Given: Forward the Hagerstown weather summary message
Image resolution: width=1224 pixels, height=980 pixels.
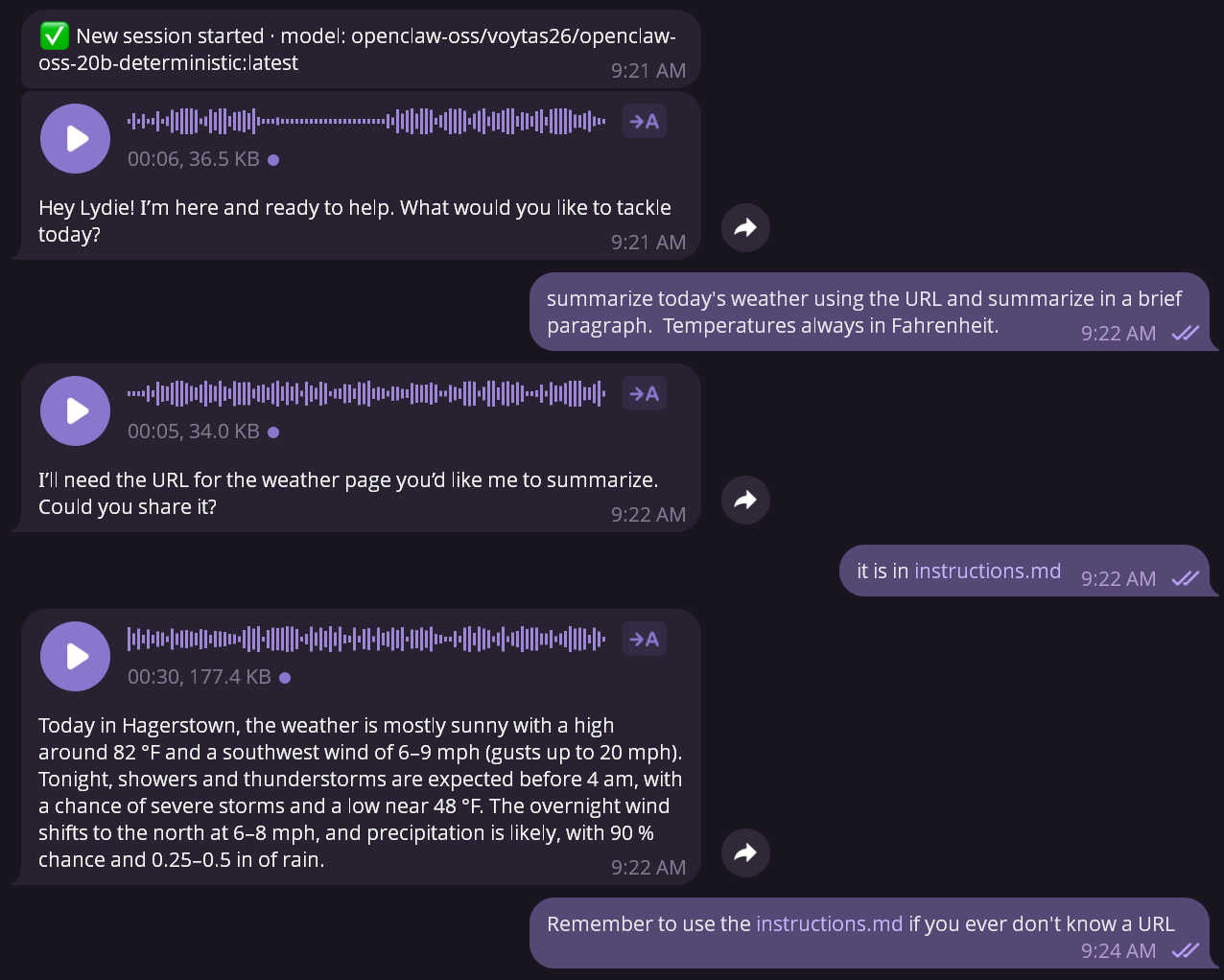Looking at the screenshot, I should 745,853.
